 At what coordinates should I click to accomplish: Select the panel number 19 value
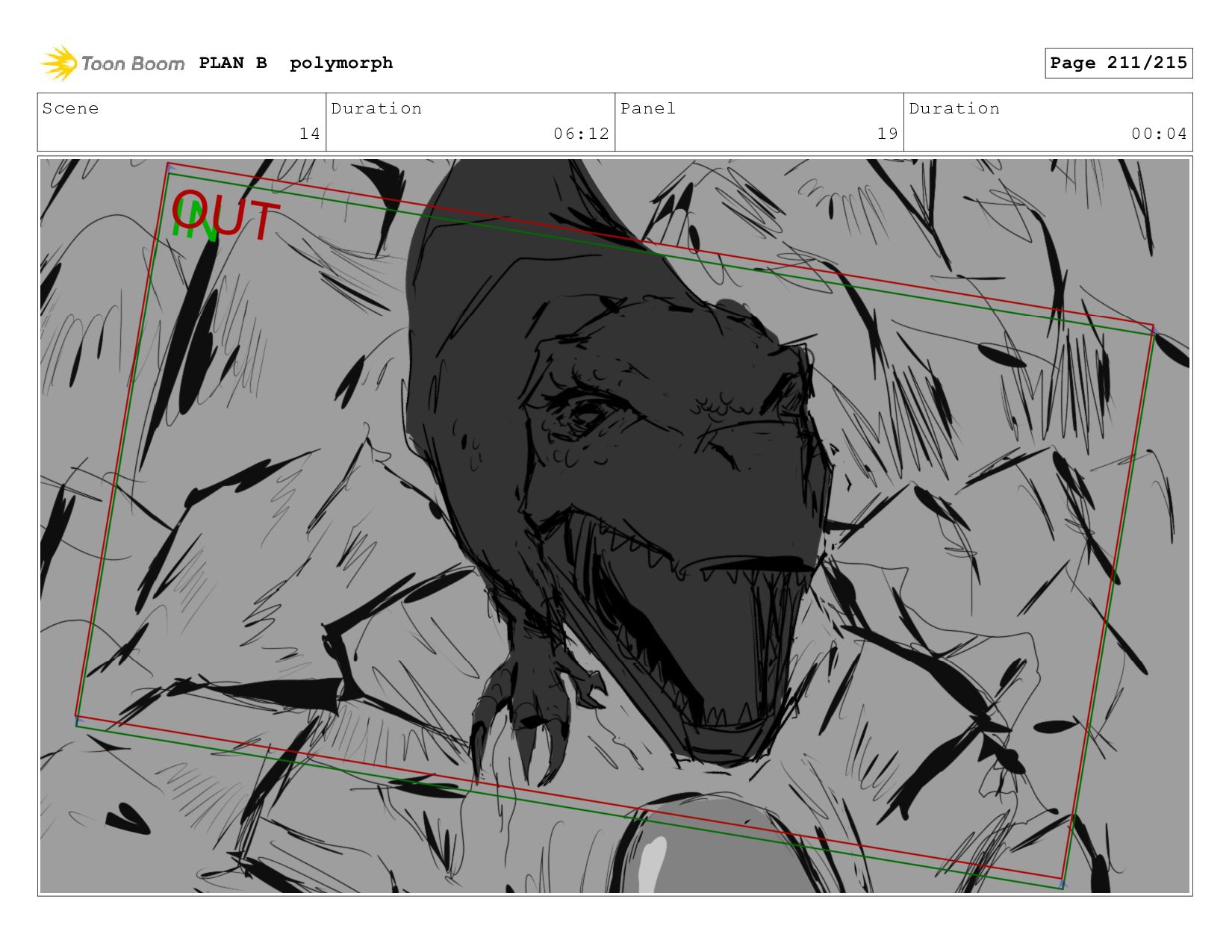[888, 134]
